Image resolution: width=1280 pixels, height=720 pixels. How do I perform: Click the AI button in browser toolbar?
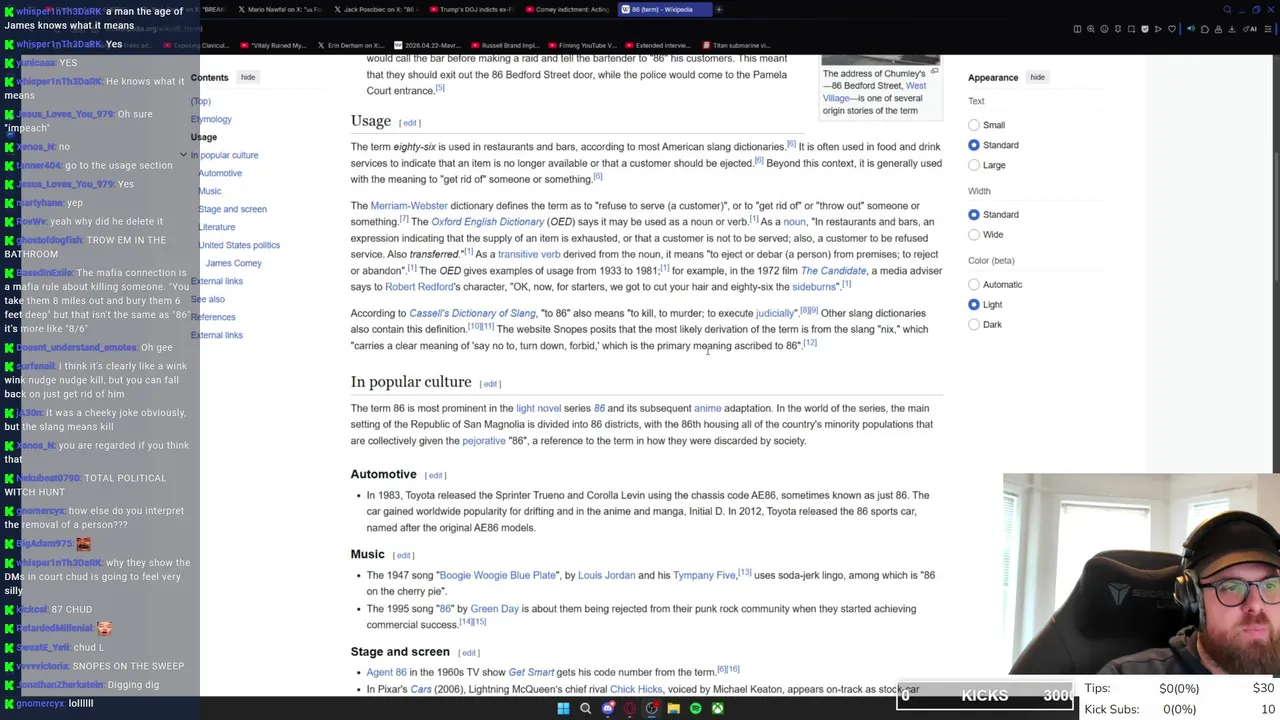tap(1250, 29)
